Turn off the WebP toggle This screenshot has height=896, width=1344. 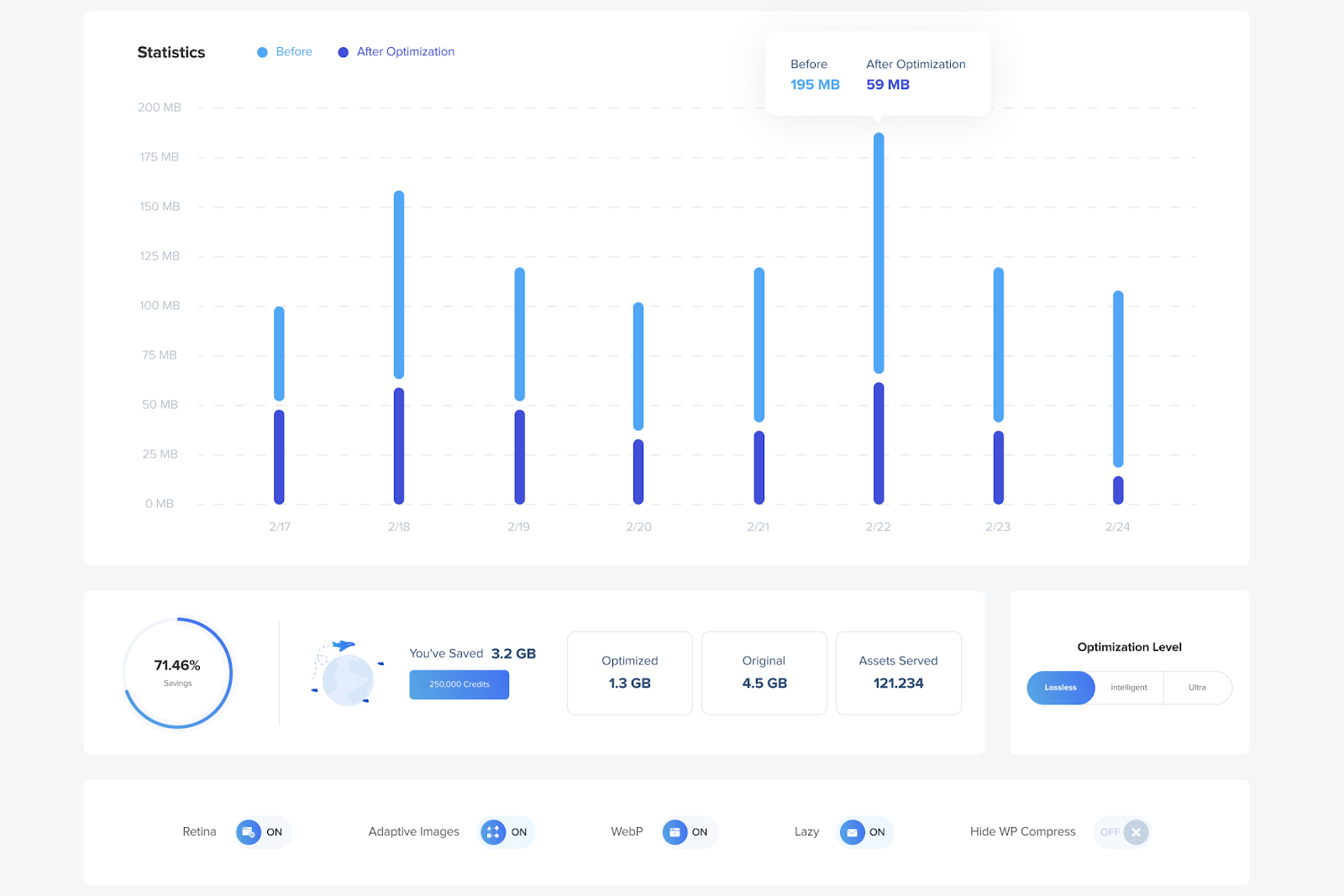click(x=688, y=832)
